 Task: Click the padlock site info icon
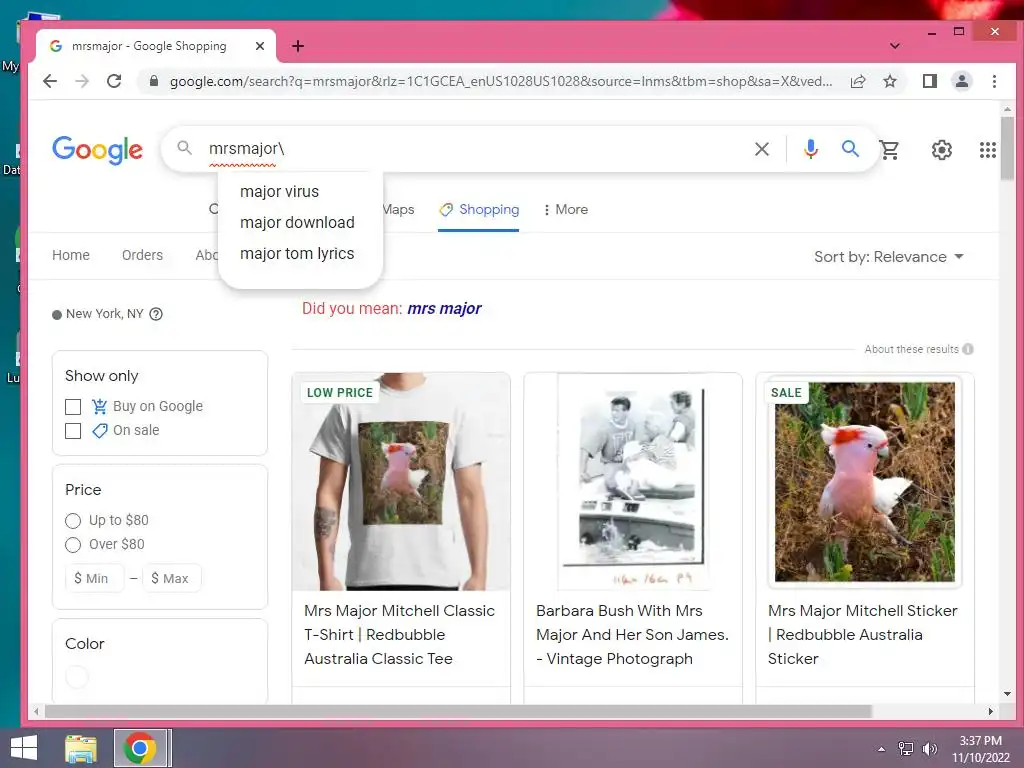[x=154, y=81]
